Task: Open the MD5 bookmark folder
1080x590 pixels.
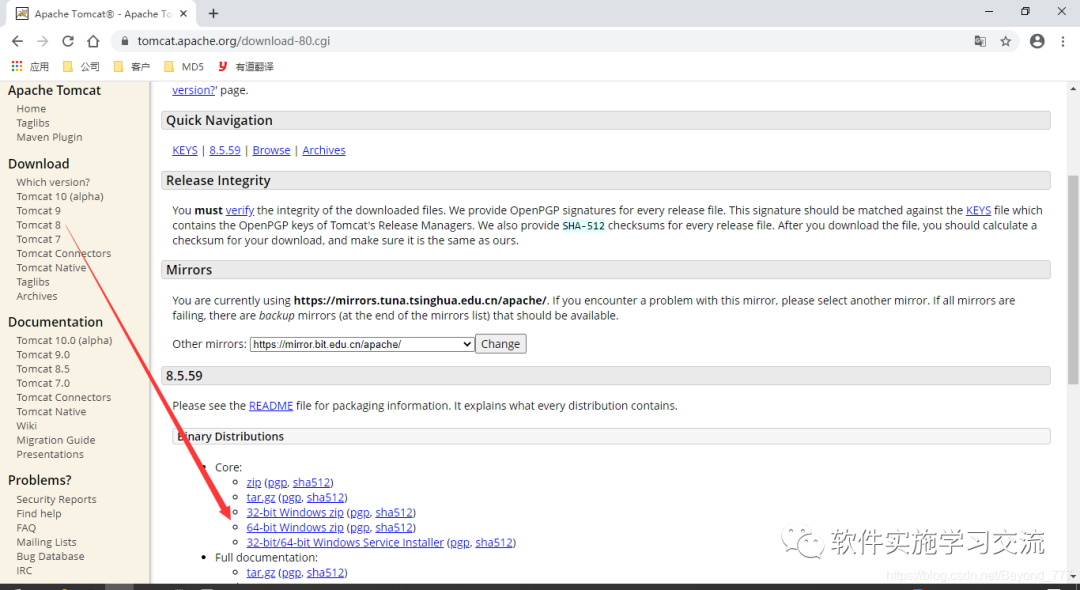Action: (184, 67)
